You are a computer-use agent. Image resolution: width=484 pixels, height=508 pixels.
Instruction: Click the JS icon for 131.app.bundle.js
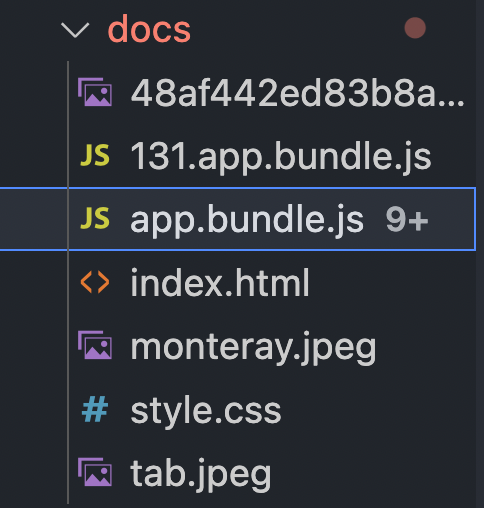point(95,155)
